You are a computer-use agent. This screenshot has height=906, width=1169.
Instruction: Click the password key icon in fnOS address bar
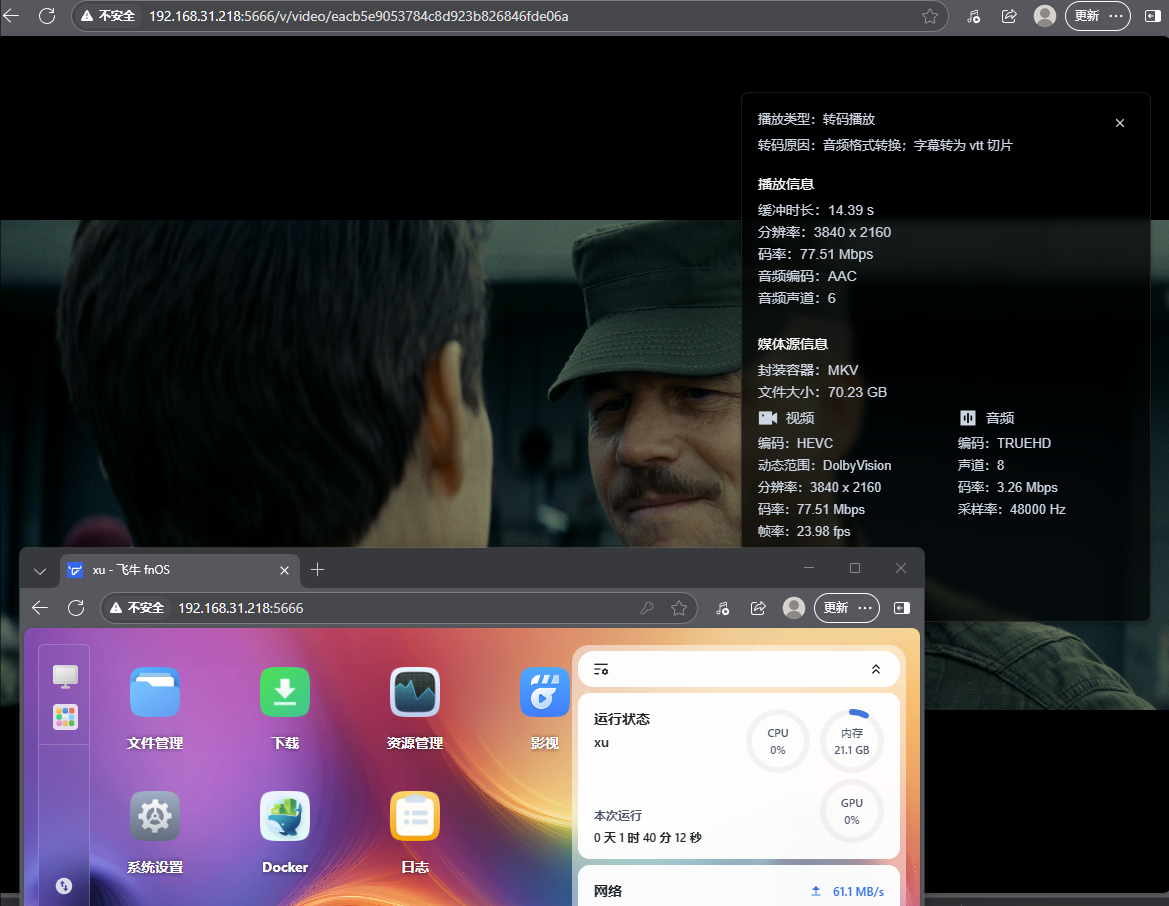[x=647, y=608]
